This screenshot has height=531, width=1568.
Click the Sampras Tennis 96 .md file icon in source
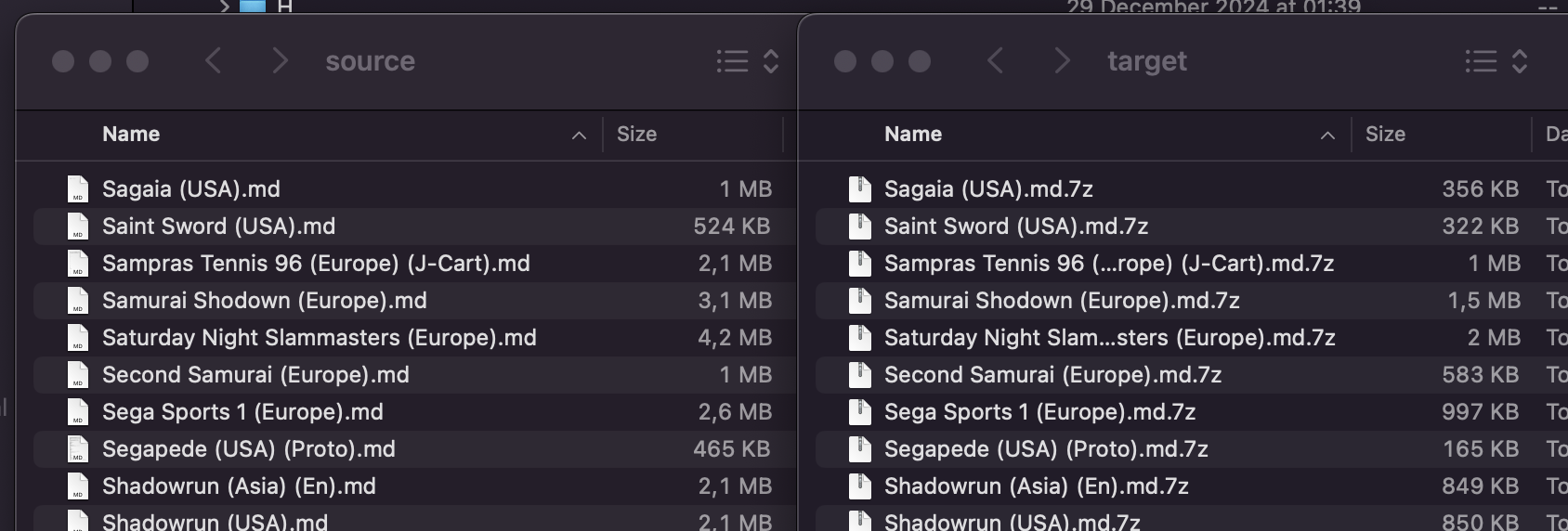click(x=78, y=264)
